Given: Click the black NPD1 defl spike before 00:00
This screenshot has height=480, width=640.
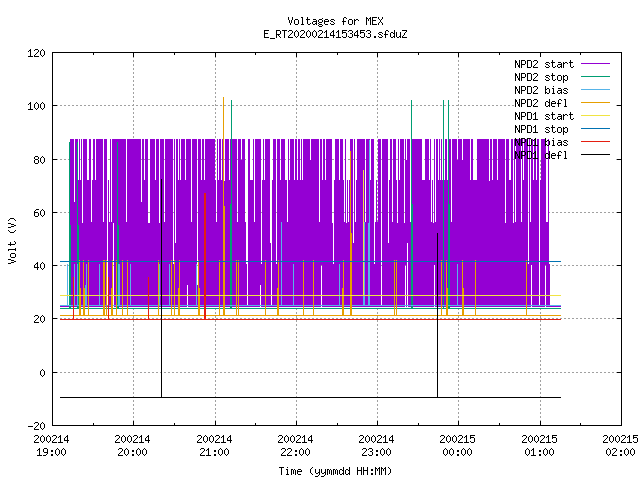Looking at the screenshot, I should [438, 314].
